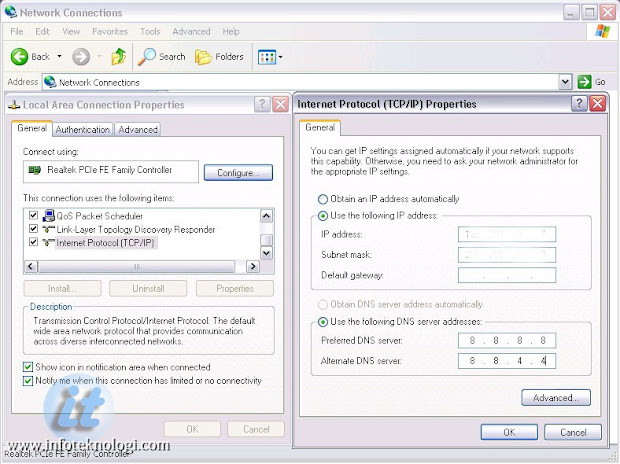Click items list scroll down arrow
This screenshot has height=464, width=620.
tap(267, 253)
